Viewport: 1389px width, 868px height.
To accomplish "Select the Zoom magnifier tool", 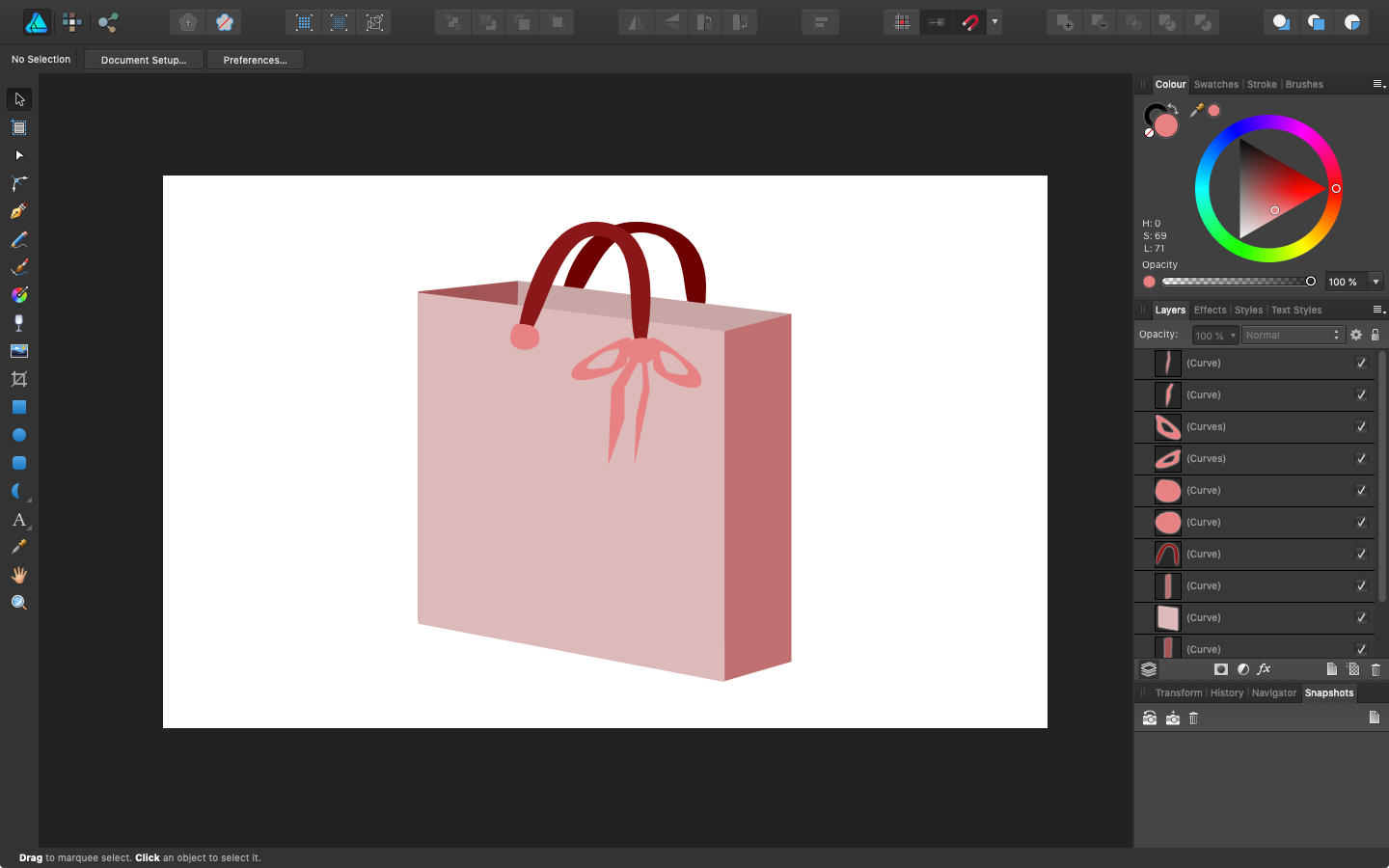I will click(19, 603).
